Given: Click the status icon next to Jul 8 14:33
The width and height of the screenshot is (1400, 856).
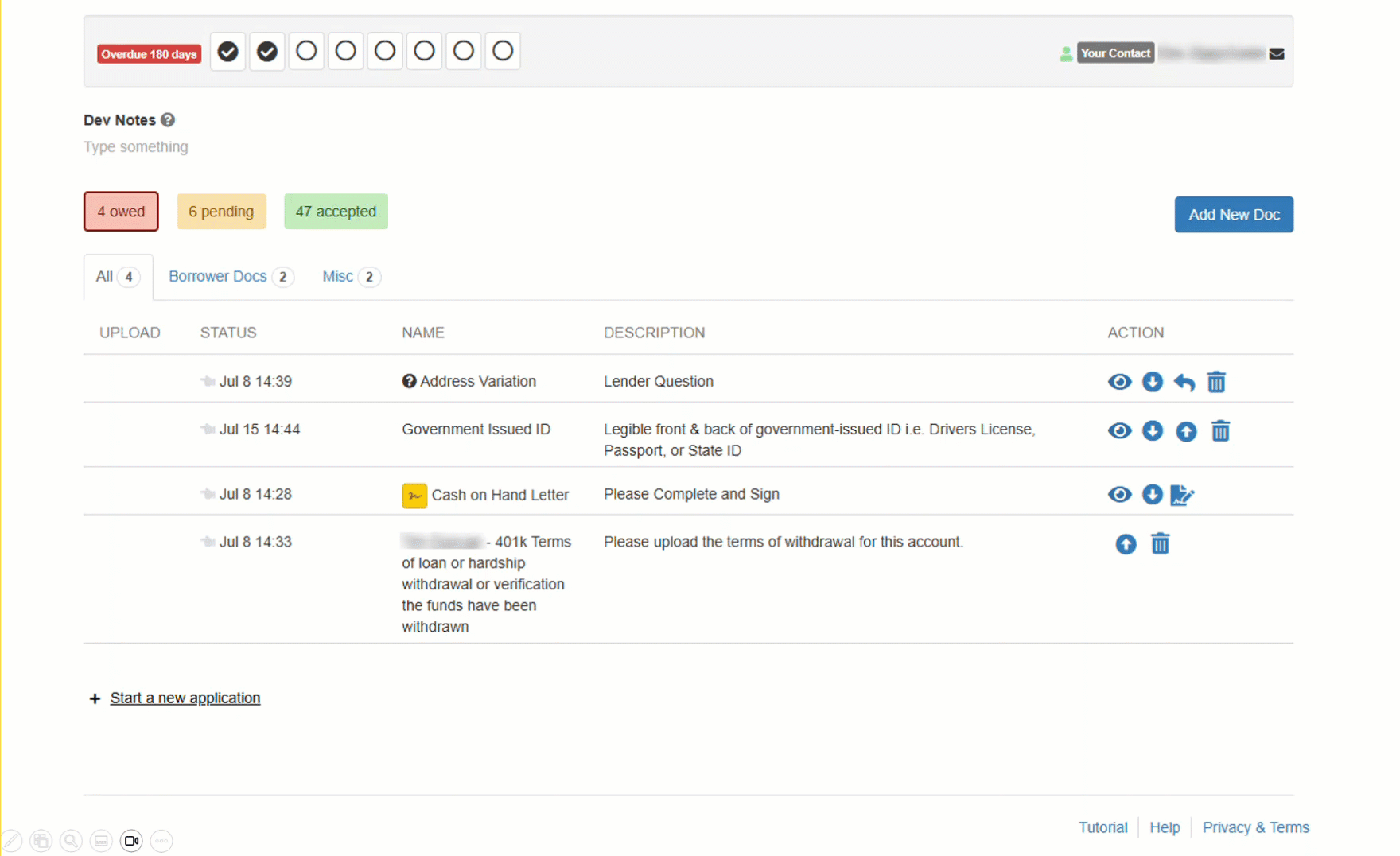Looking at the screenshot, I should click(x=208, y=542).
